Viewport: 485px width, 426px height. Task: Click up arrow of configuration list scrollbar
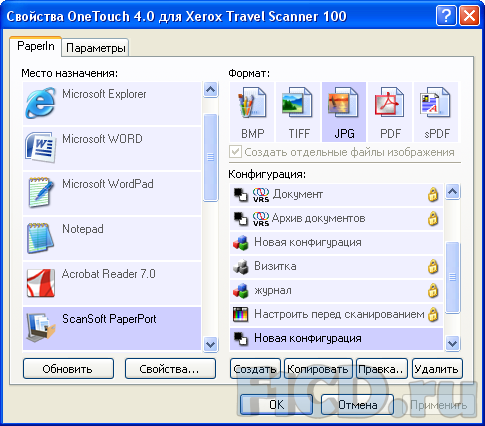[x=453, y=191]
